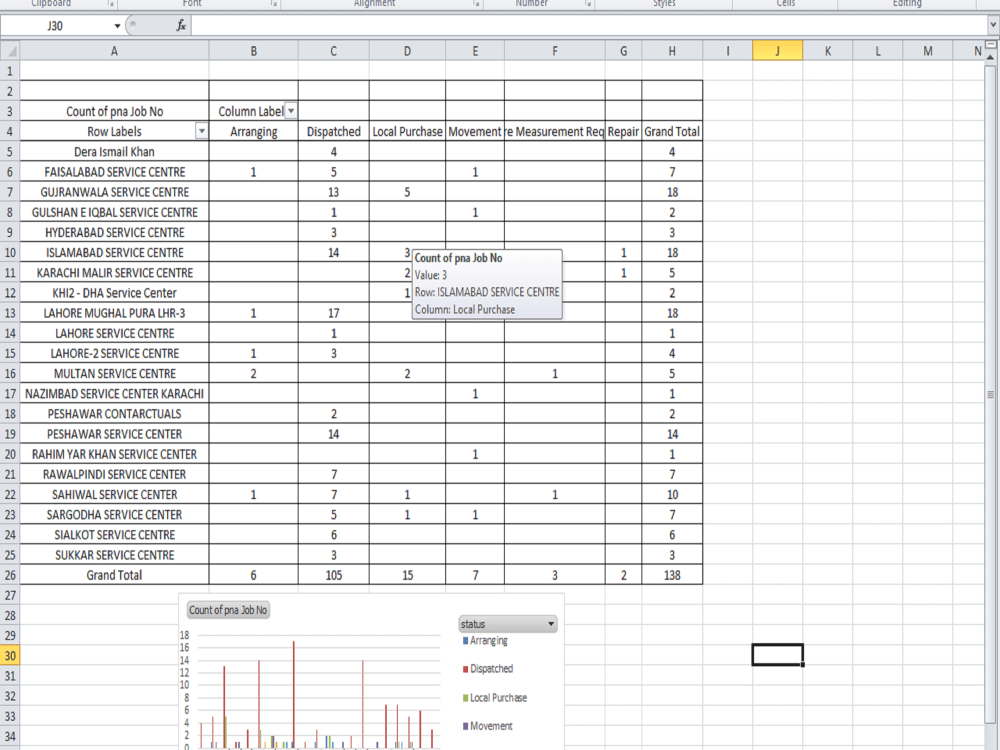This screenshot has height=750, width=1000.
Task: Expand the formula bar using its chevron
Action: [x=991, y=25]
